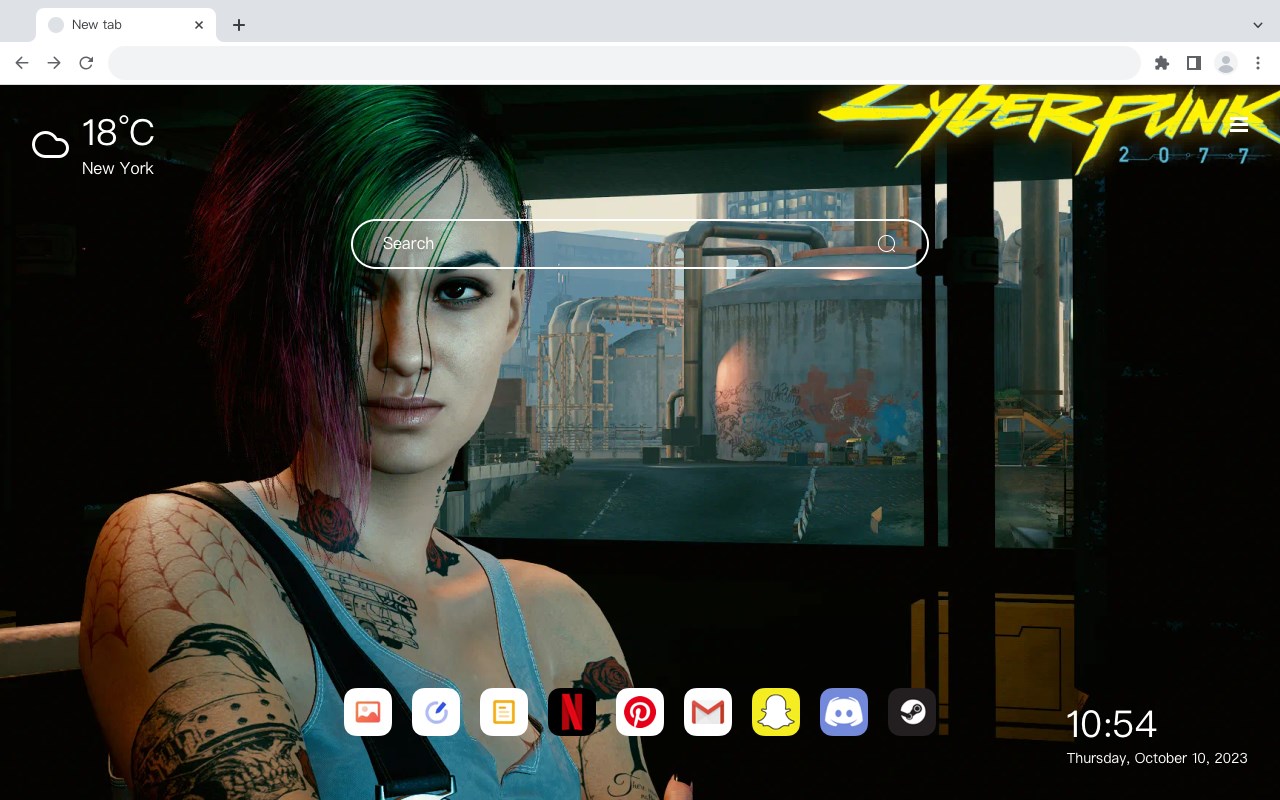Launch the Pinterest shortcut

pos(640,712)
